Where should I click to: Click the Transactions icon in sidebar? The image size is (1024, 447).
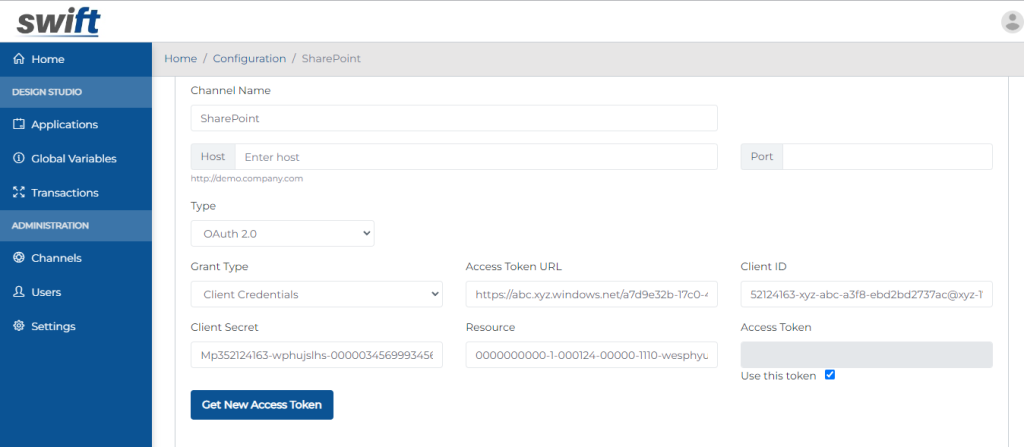click(x=18, y=192)
